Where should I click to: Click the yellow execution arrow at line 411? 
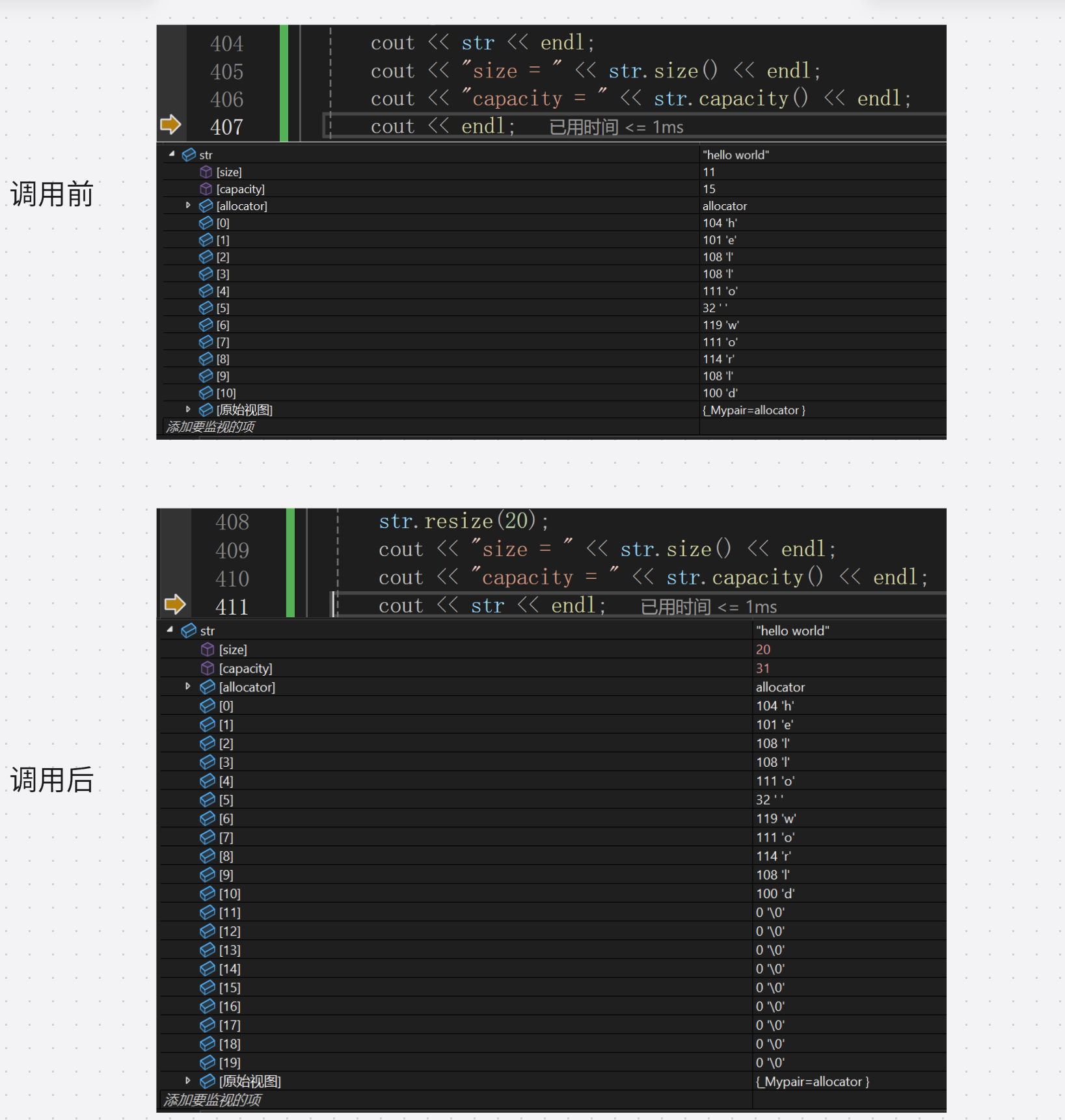point(175,604)
